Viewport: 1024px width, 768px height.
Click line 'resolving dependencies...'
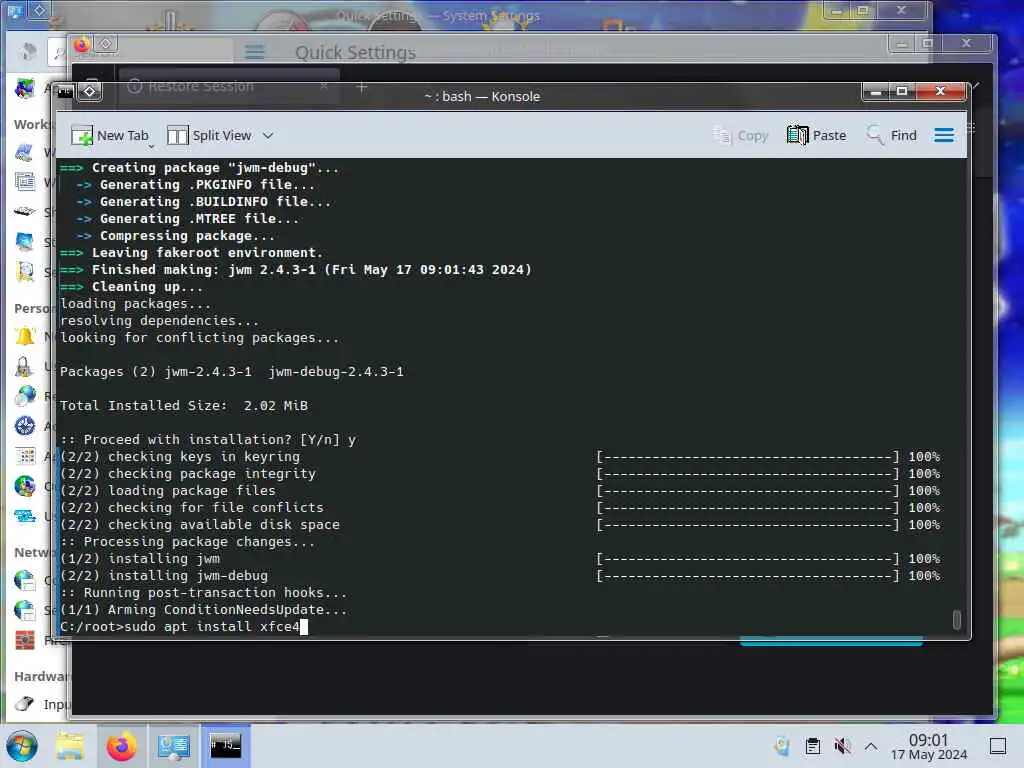159,321
